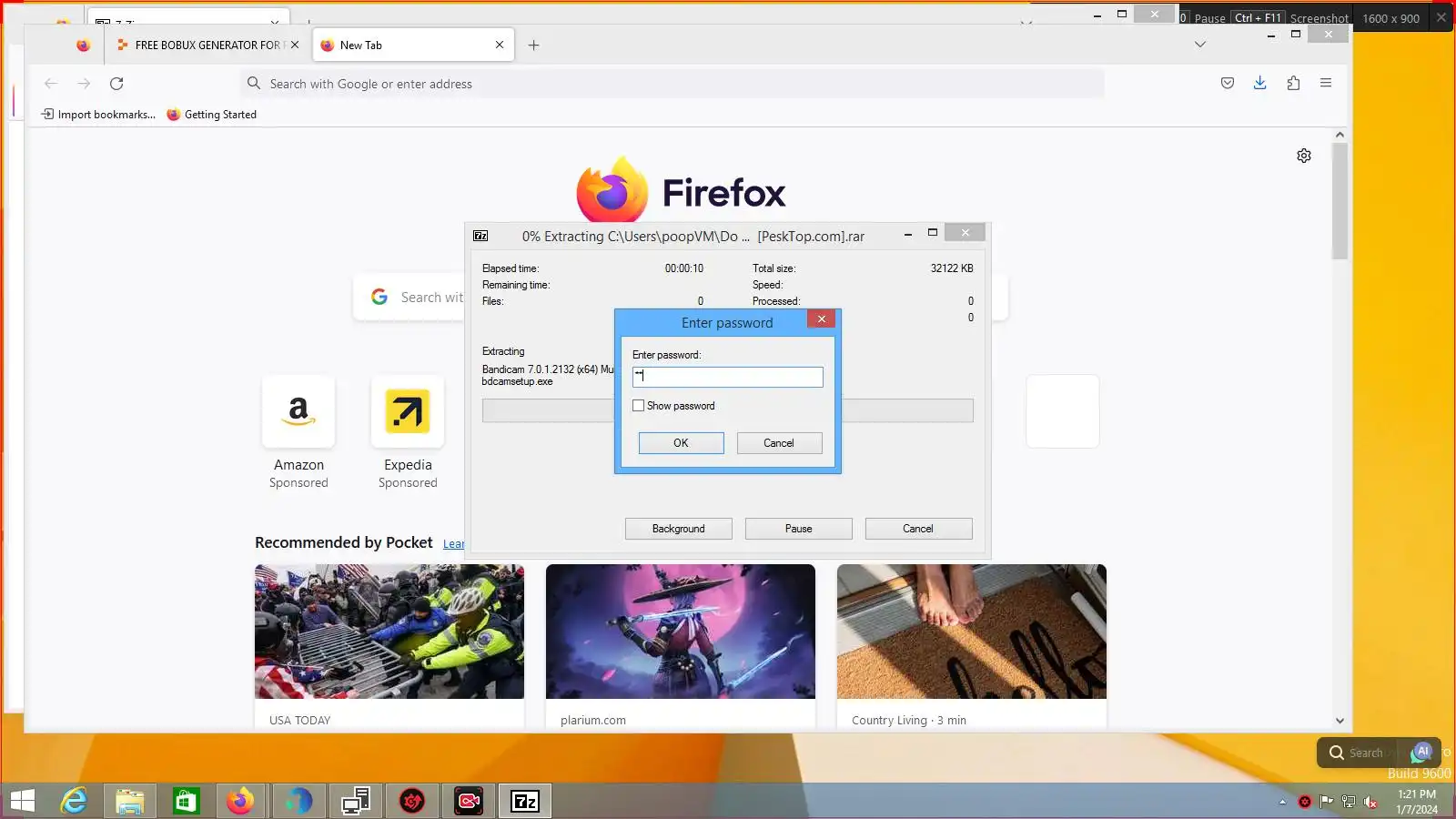Viewport: 1456px width, 819px height.
Task: Cancel the Enter password dialog
Action: pyautogui.click(x=779, y=443)
